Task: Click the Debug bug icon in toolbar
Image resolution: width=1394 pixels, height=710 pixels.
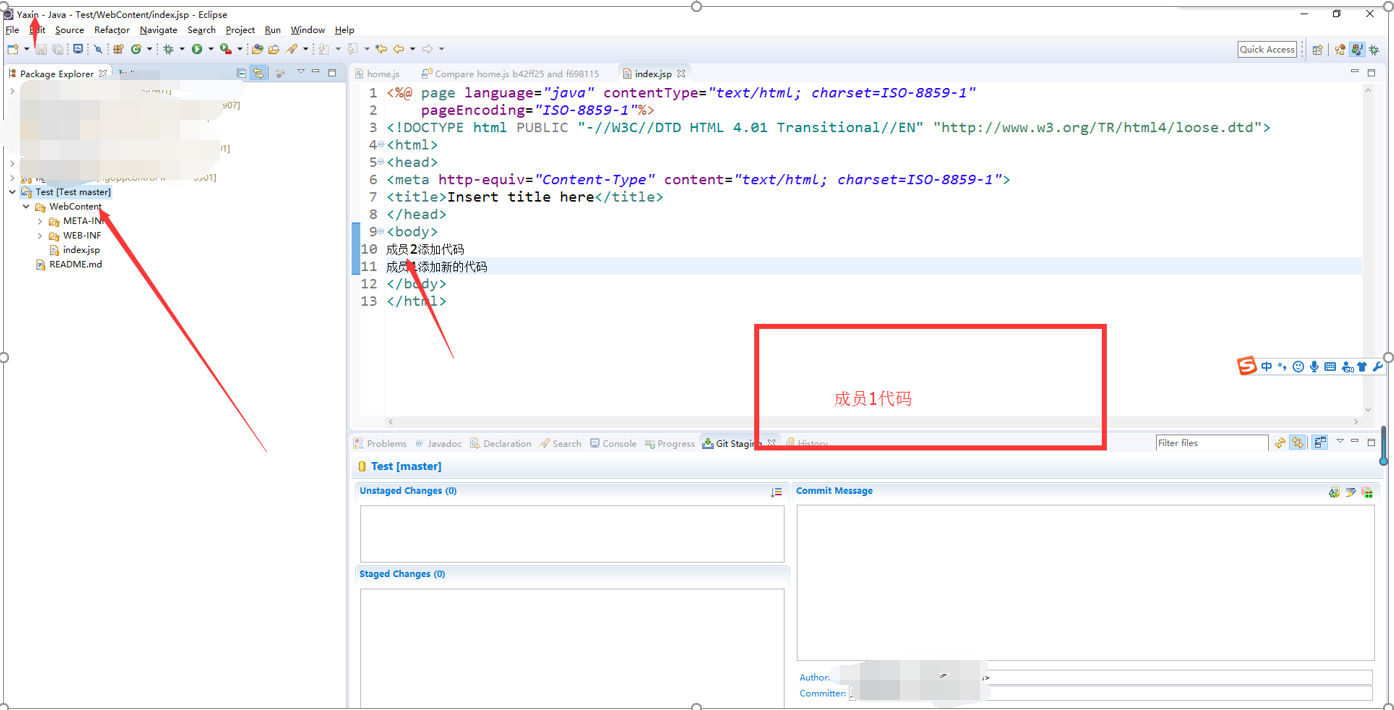Action: [168, 49]
